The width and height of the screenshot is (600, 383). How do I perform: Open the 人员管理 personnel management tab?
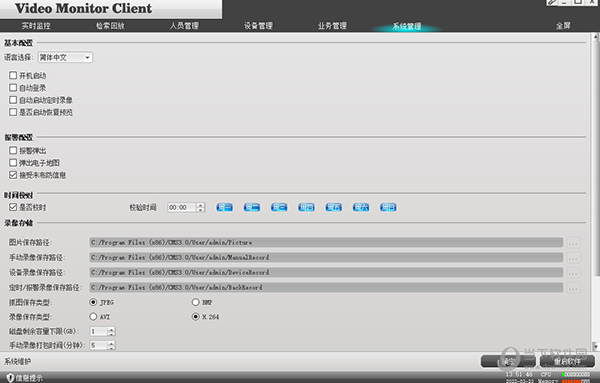(184, 26)
